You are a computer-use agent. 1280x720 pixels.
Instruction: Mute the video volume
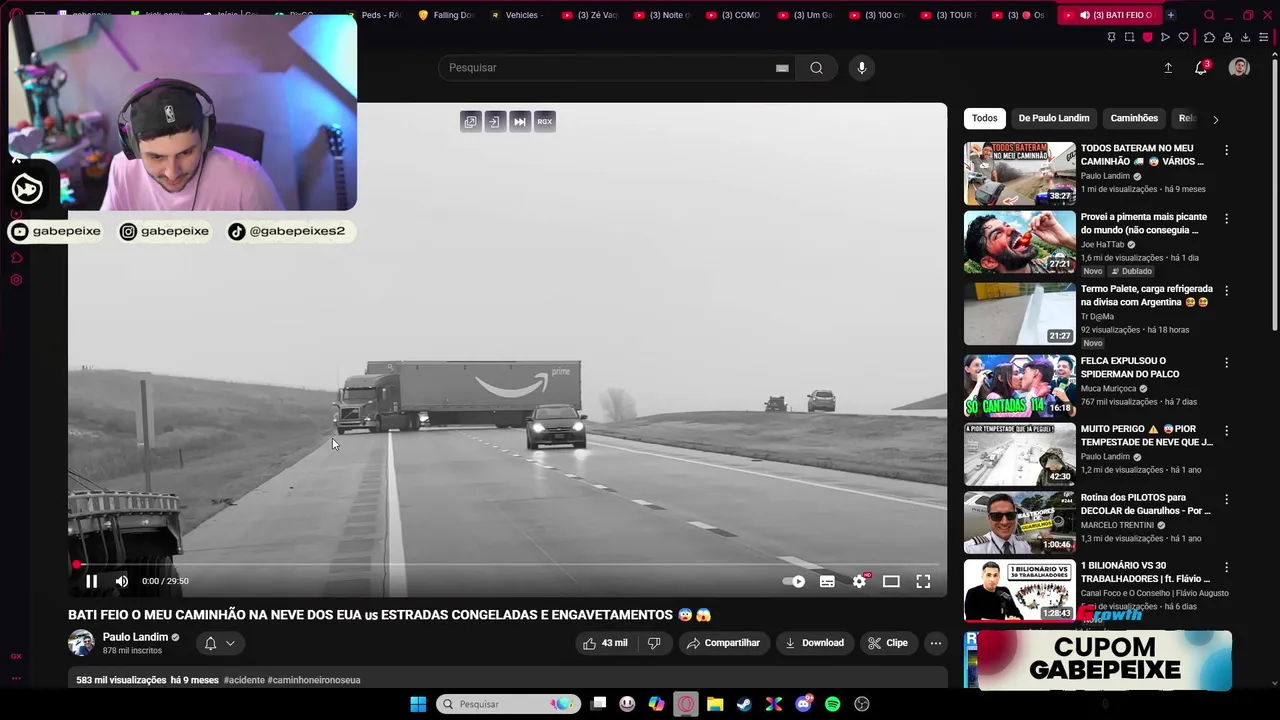pyautogui.click(x=122, y=581)
